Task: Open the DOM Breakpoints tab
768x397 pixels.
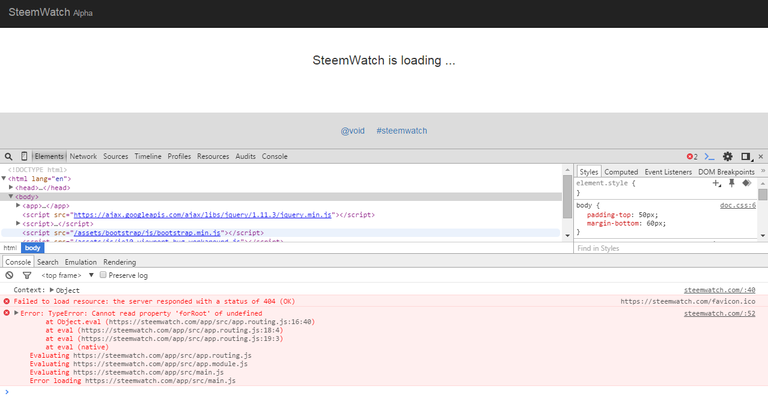Action: point(726,172)
